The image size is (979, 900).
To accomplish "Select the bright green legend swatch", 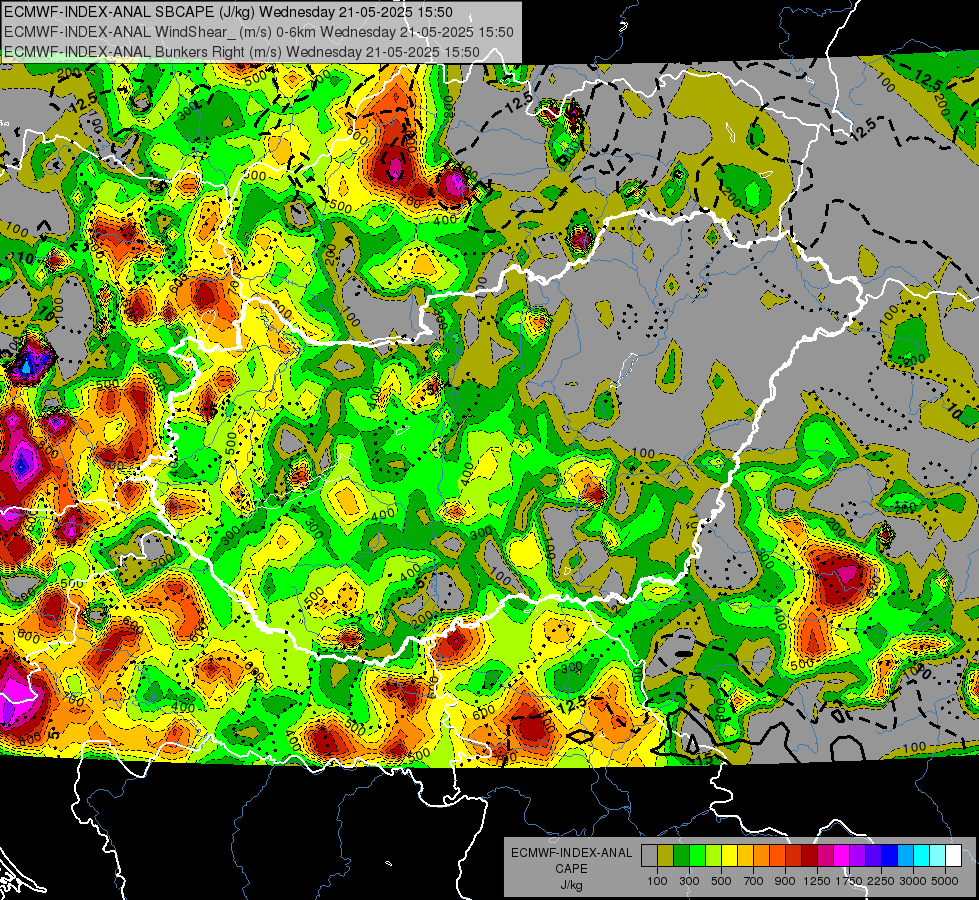I will [697, 855].
